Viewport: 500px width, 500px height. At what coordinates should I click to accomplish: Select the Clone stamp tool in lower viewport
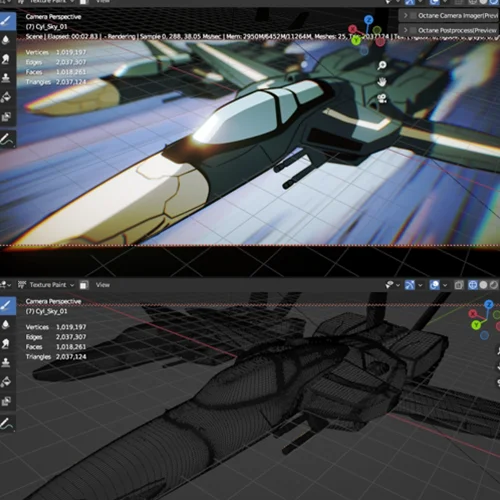pyautogui.click(x=6, y=362)
